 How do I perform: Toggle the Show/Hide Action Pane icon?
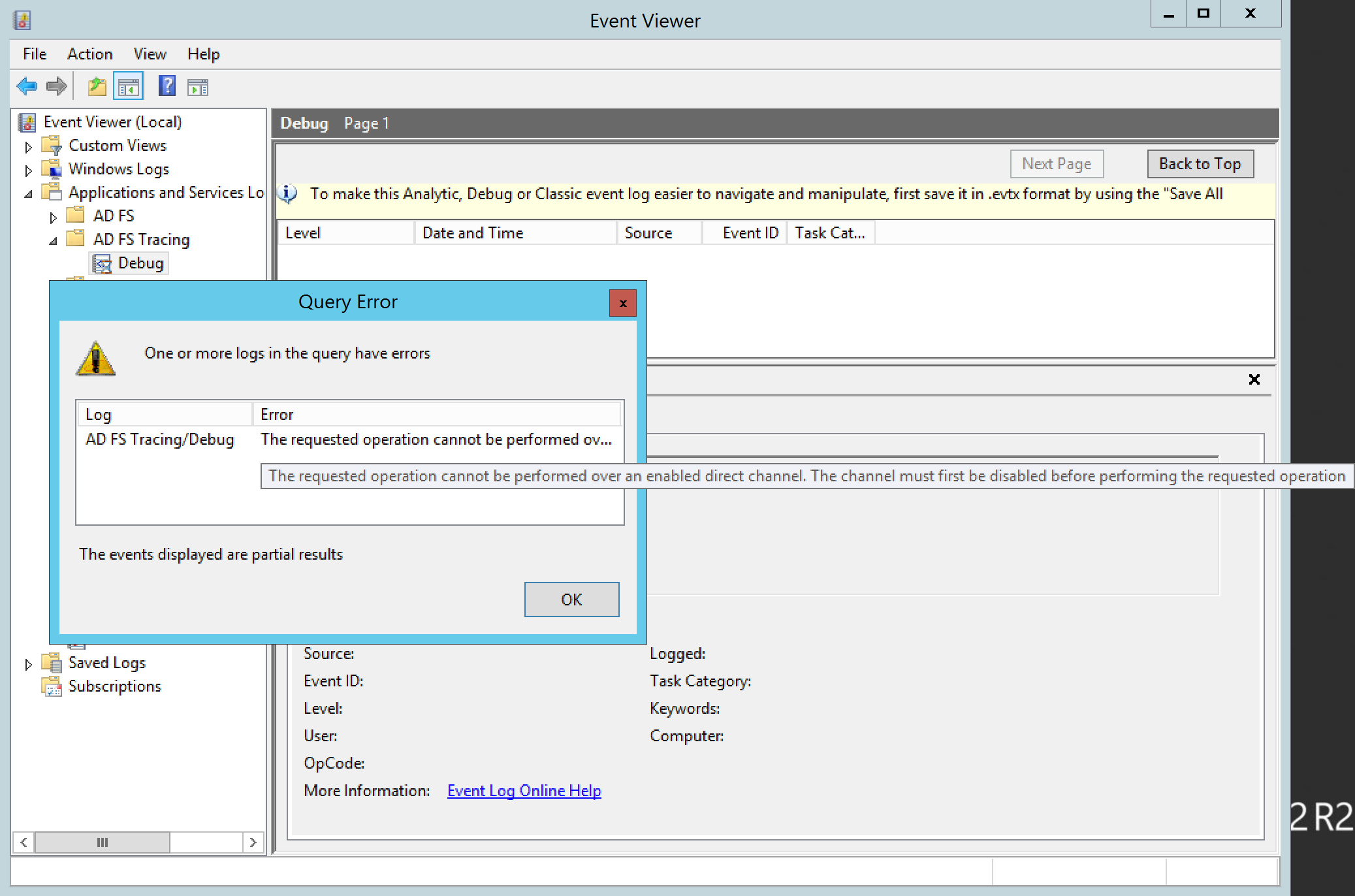(x=197, y=87)
